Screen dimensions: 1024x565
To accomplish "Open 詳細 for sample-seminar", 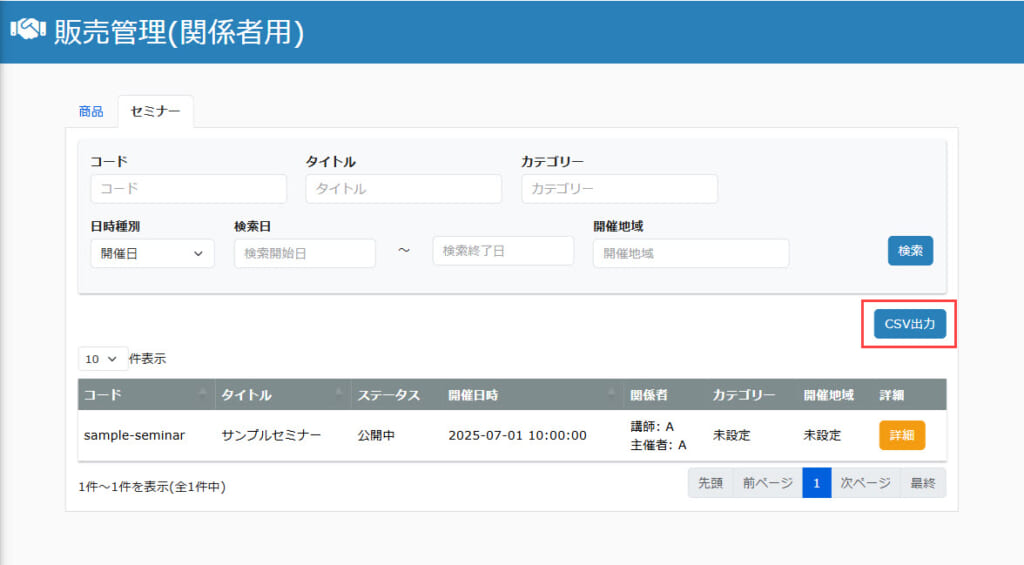I will point(902,435).
